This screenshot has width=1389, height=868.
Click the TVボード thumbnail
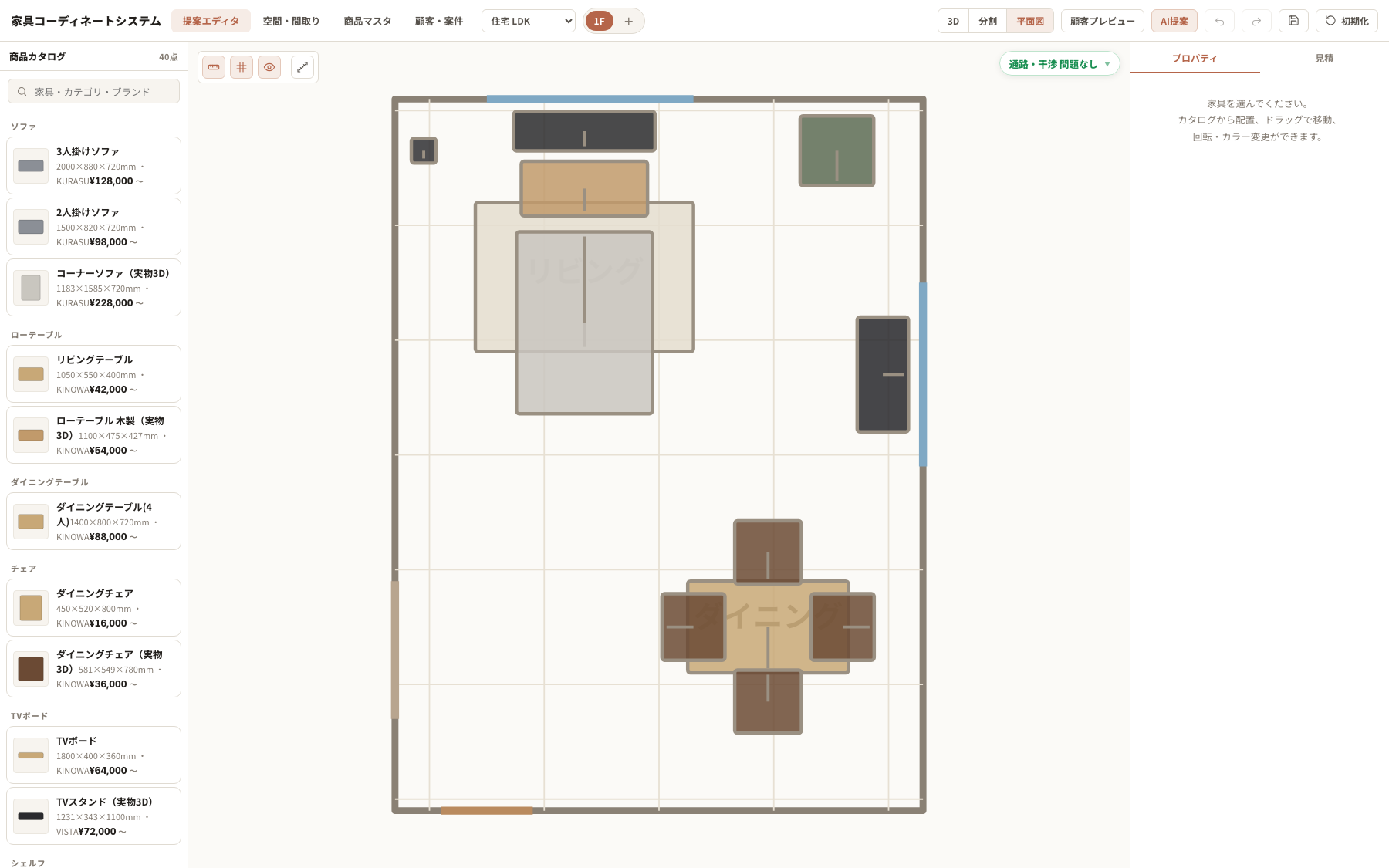(31, 755)
